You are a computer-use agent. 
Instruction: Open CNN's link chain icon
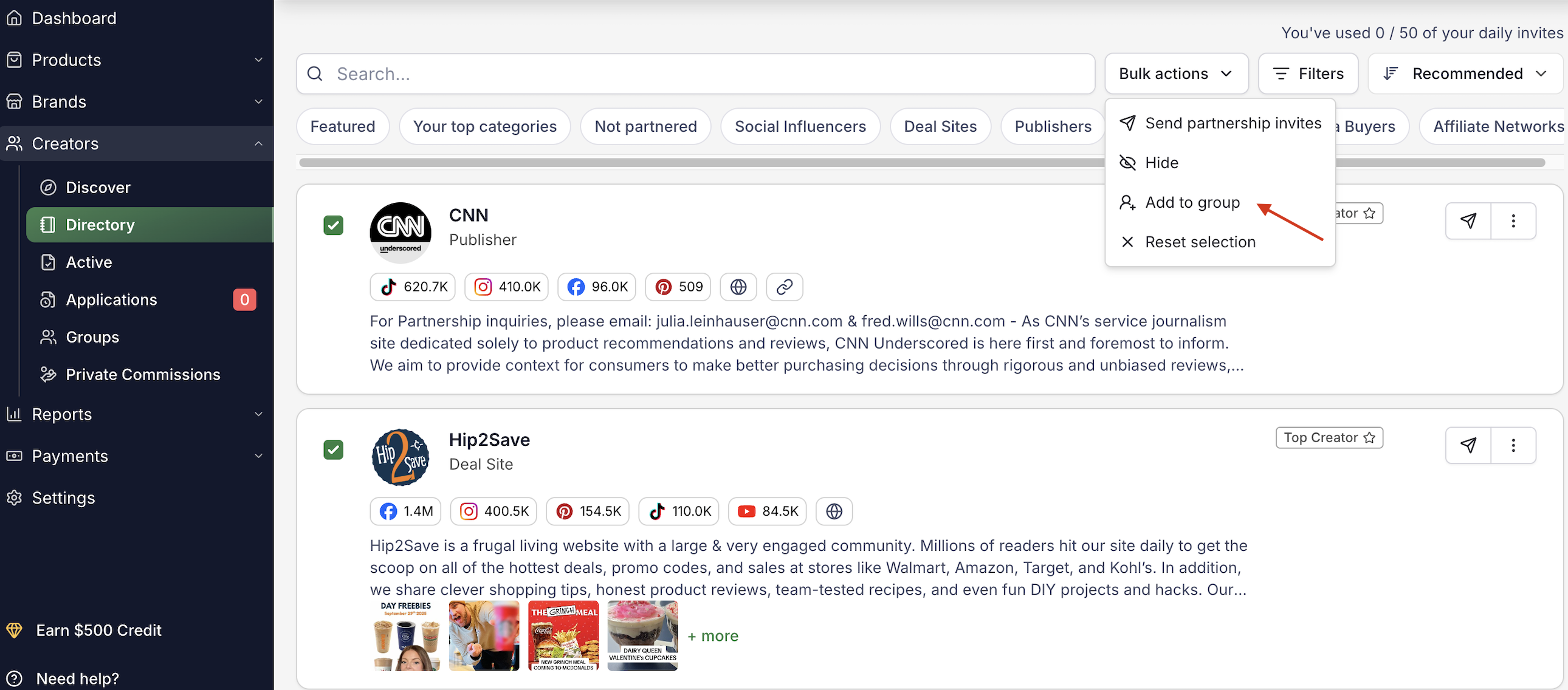tap(784, 287)
